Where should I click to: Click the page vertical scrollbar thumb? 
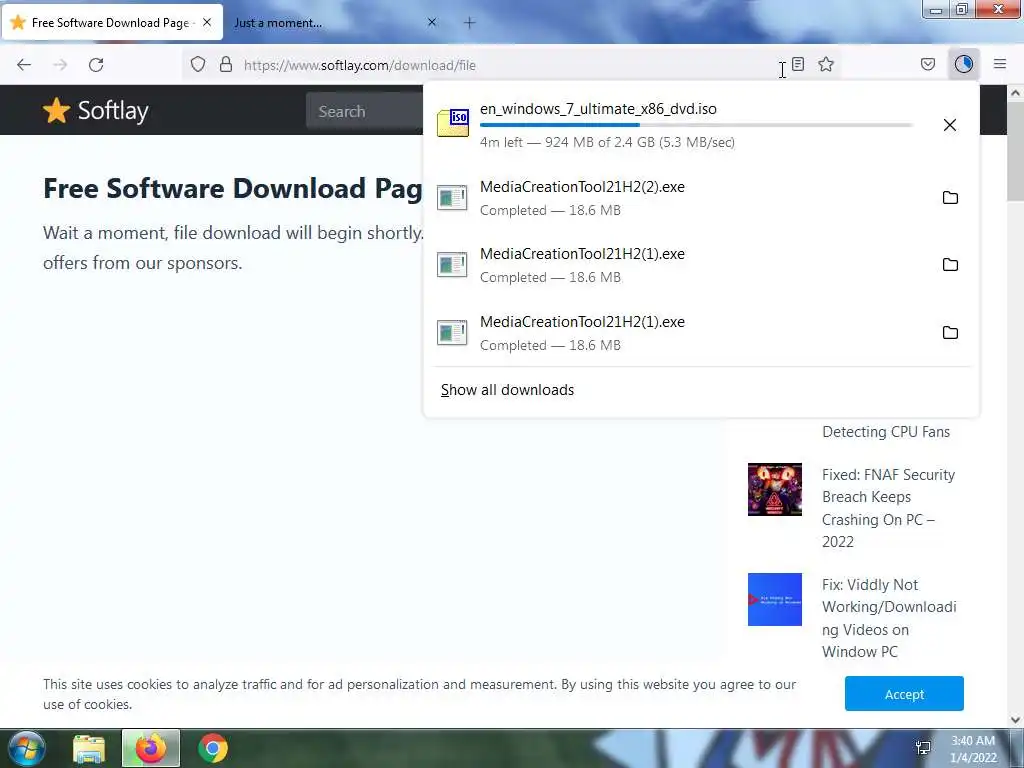pyautogui.click(x=1015, y=152)
